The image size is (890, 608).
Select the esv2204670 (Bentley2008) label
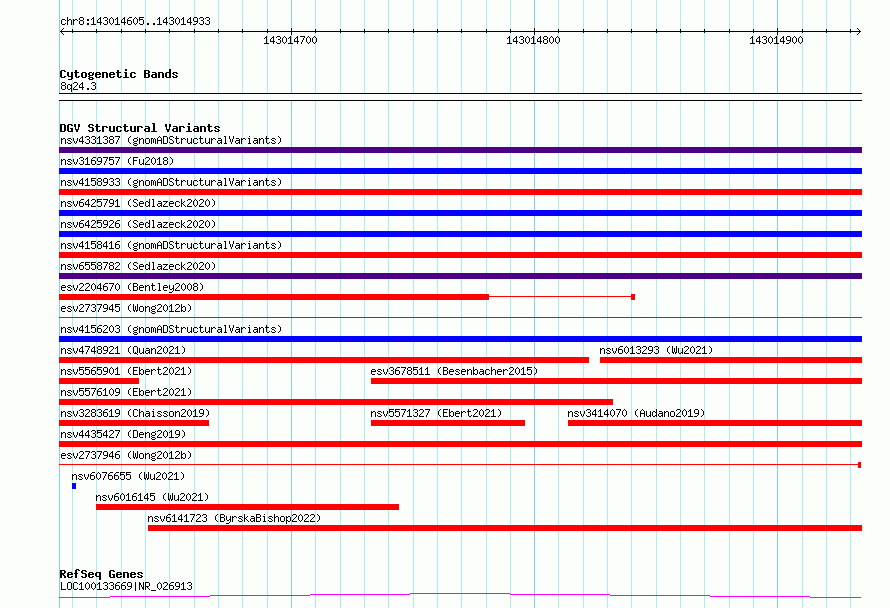coord(132,287)
